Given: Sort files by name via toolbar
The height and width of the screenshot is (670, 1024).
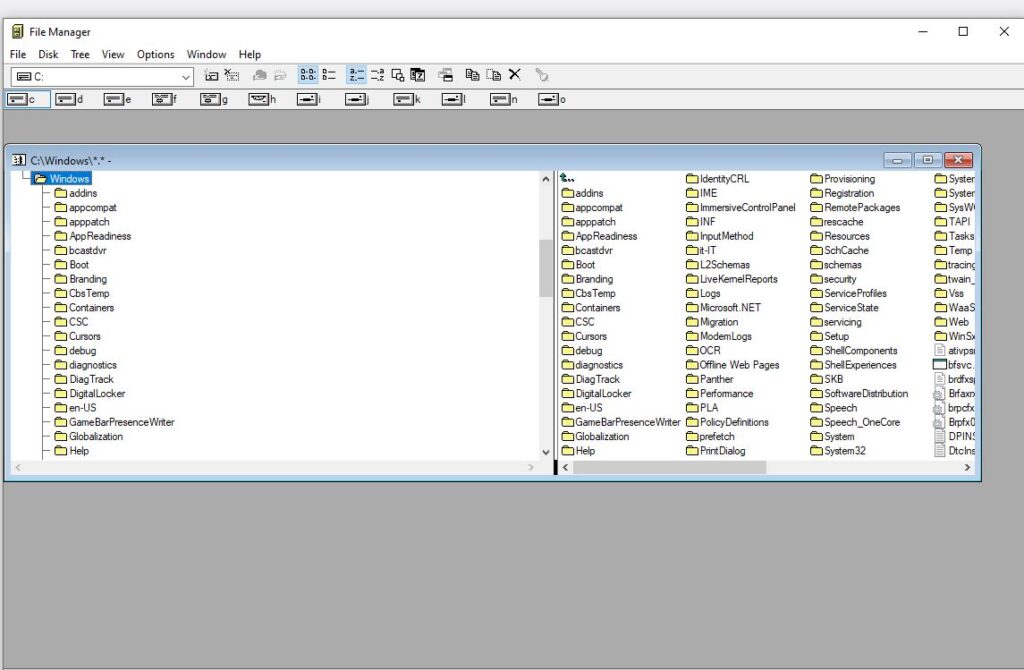Looking at the screenshot, I should 357,76.
